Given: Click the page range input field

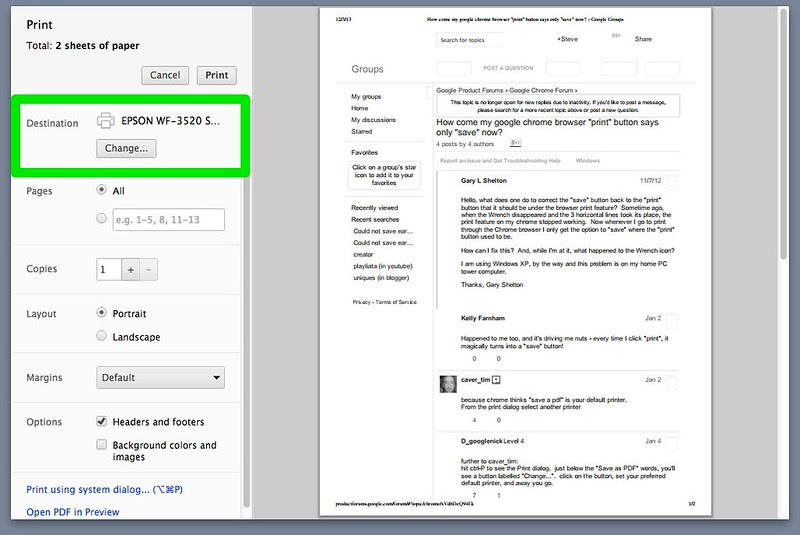Looking at the screenshot, I should click(168, 219).
